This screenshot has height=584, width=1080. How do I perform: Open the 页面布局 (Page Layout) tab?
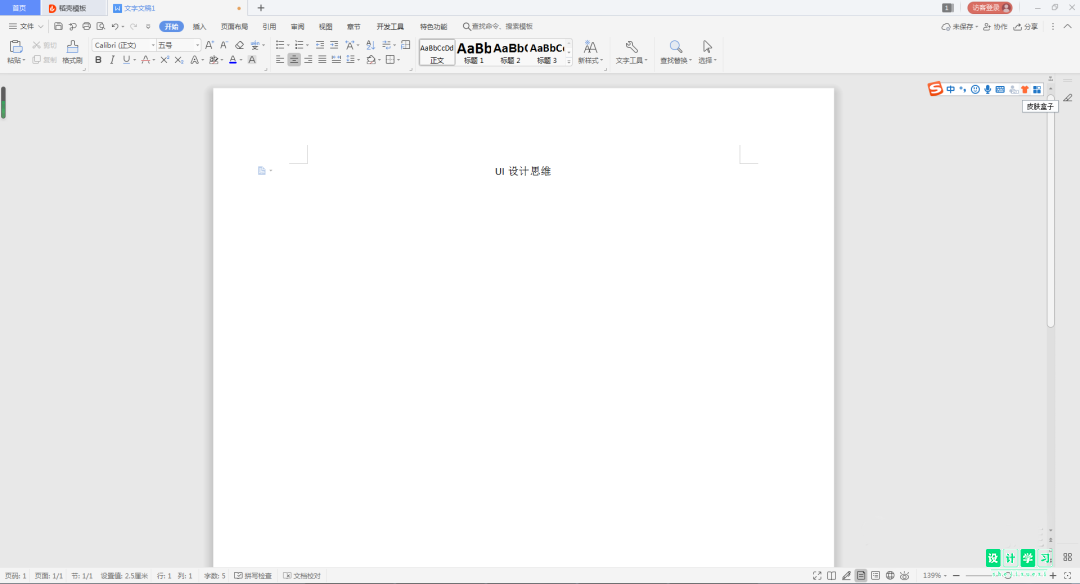(x=234, y=27)
